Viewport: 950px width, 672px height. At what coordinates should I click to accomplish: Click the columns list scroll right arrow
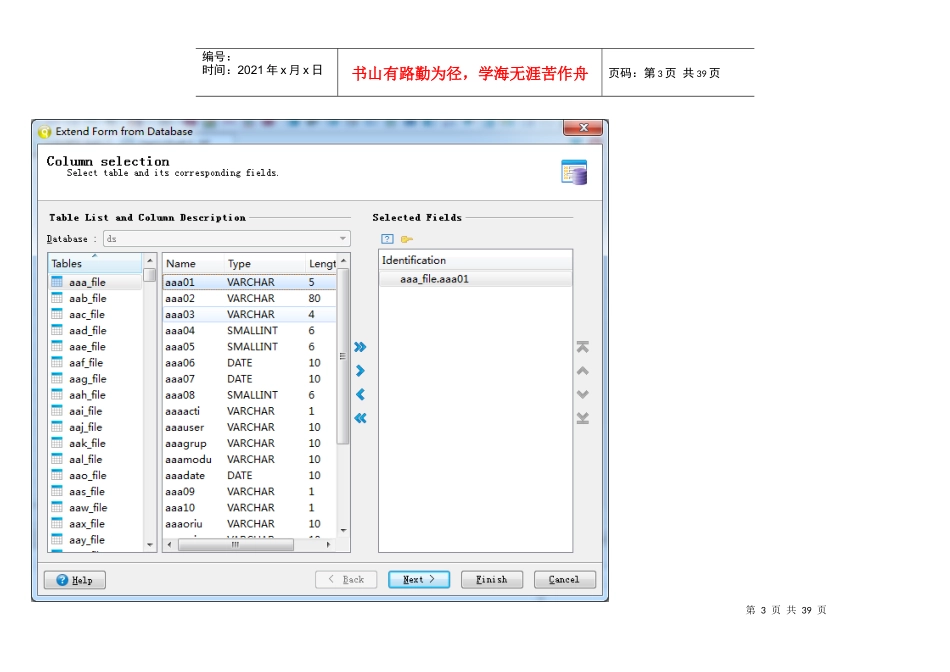point(328,545)
